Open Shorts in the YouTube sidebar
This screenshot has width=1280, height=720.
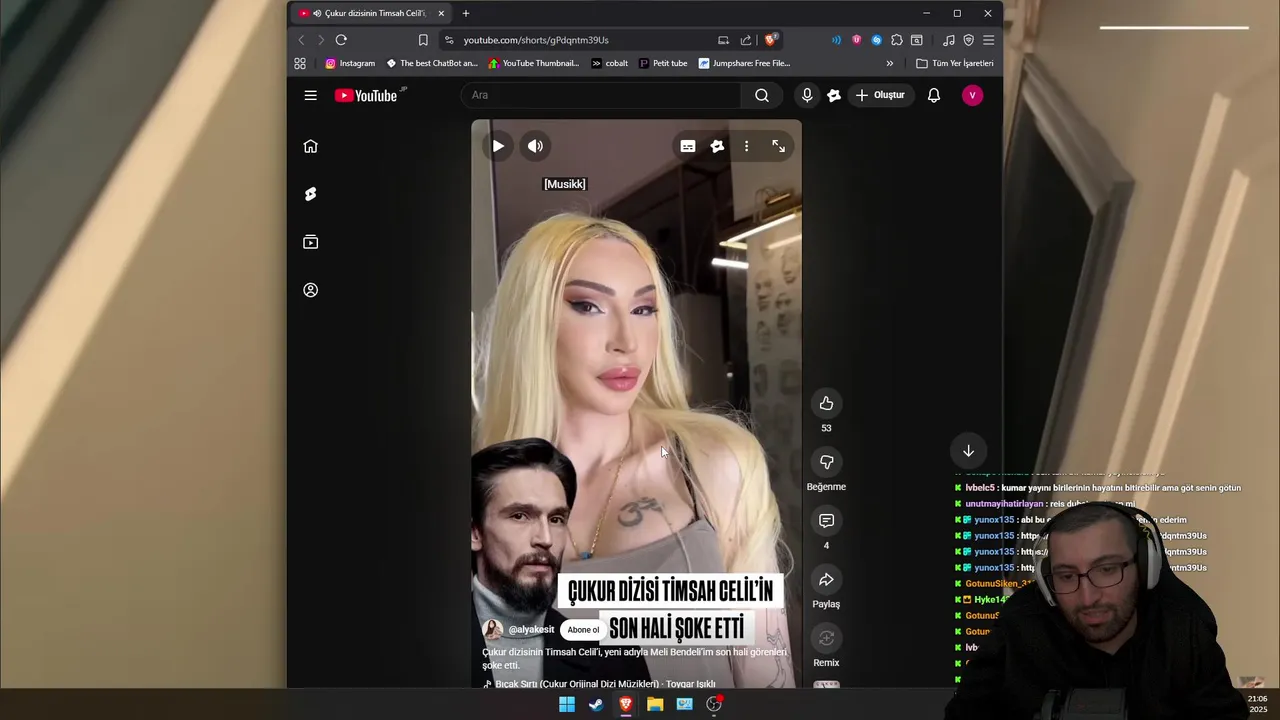click(x=311, y=194)
